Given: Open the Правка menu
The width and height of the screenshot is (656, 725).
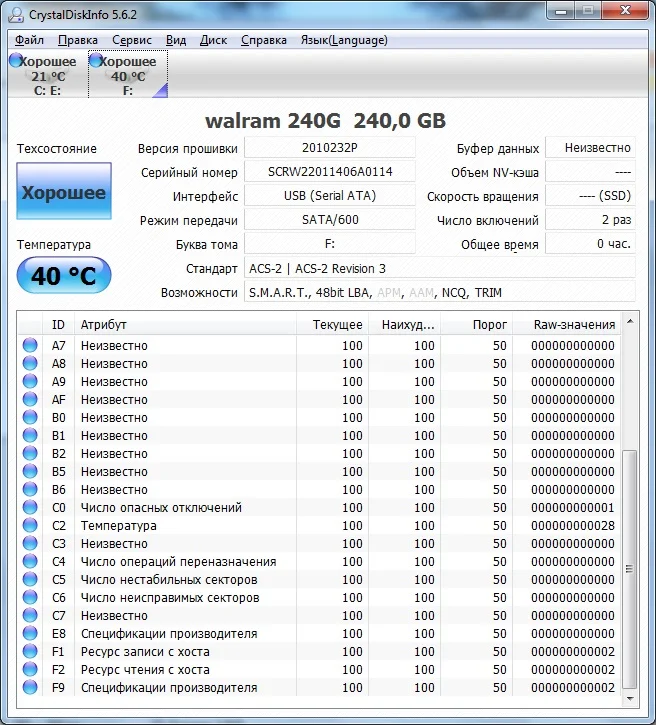Looking at the screenshot, I should [78, 40].
